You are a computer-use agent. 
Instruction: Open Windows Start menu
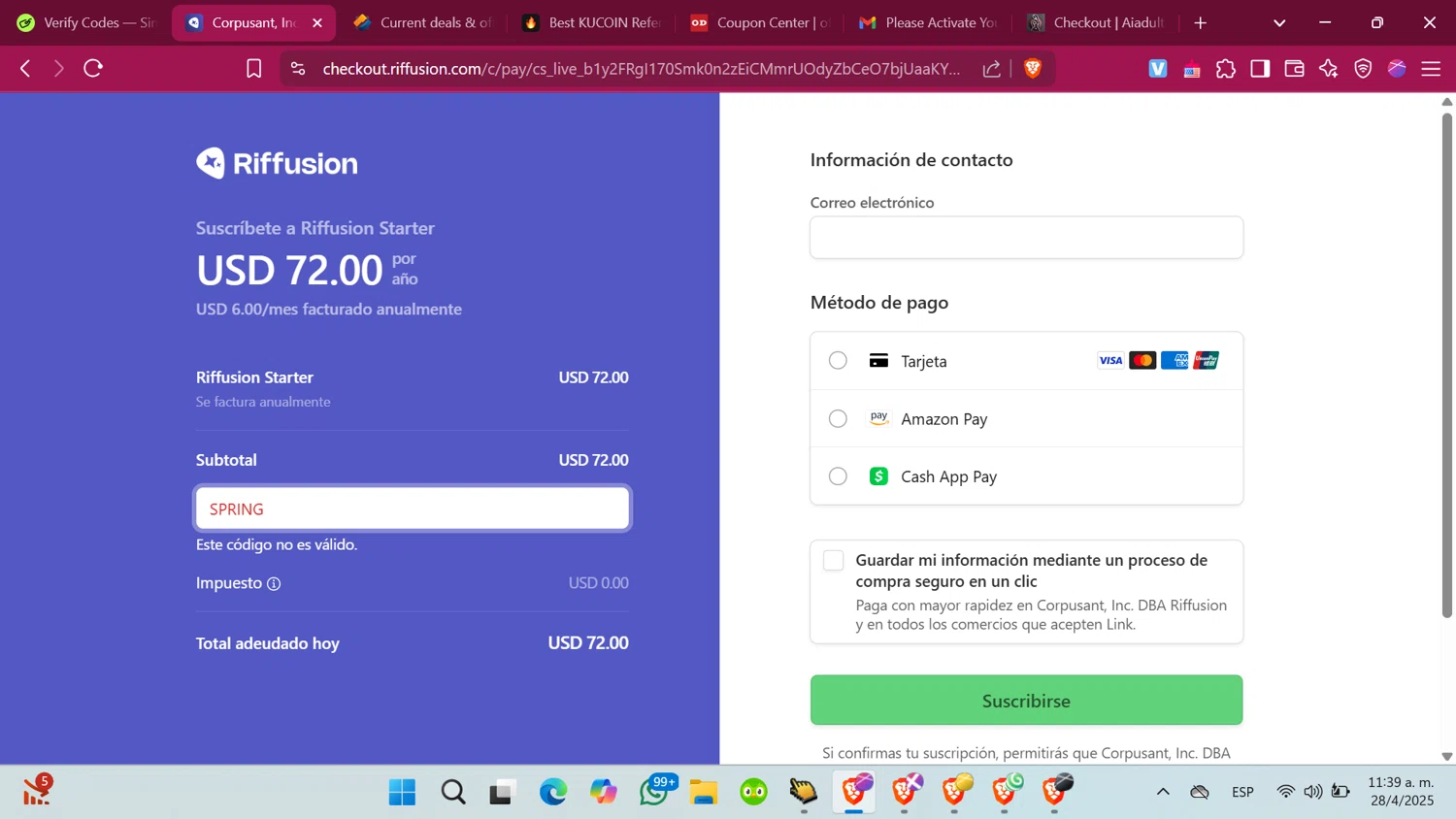pos(402,792)
